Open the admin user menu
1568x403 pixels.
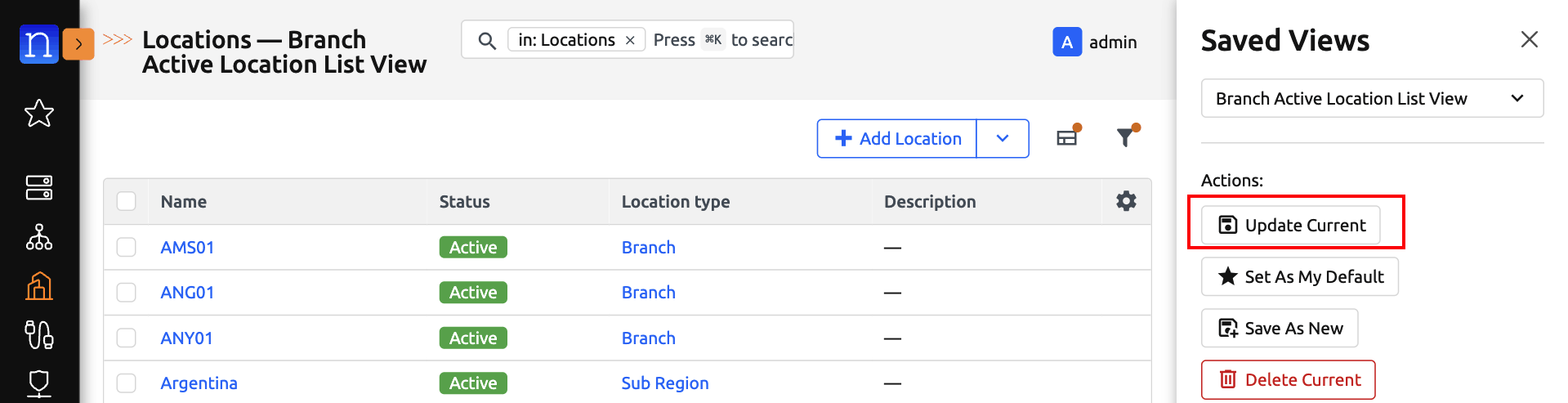[x=1095, y=42]
